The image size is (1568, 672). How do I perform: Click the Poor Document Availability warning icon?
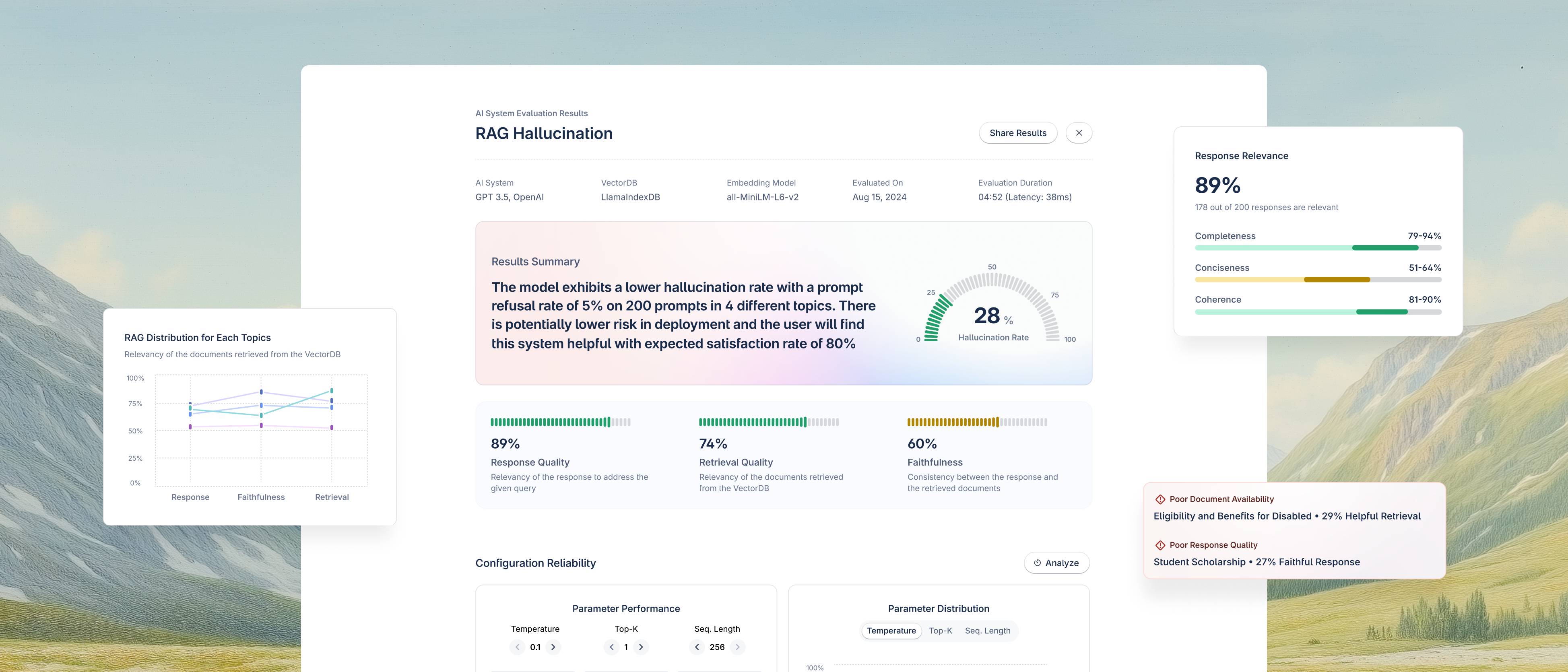(1160, 499)
